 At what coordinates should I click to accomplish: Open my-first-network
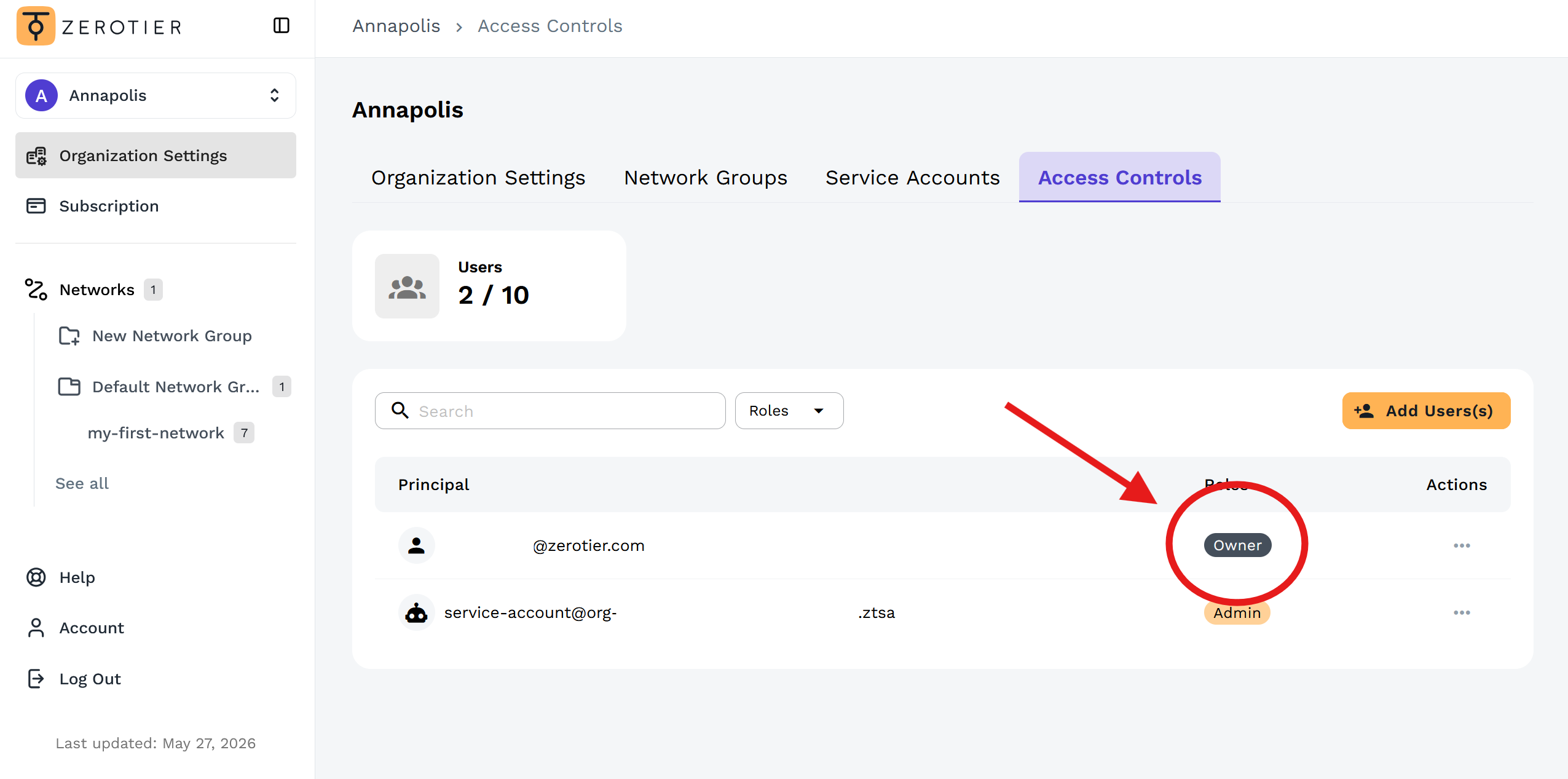click(156, 433)
